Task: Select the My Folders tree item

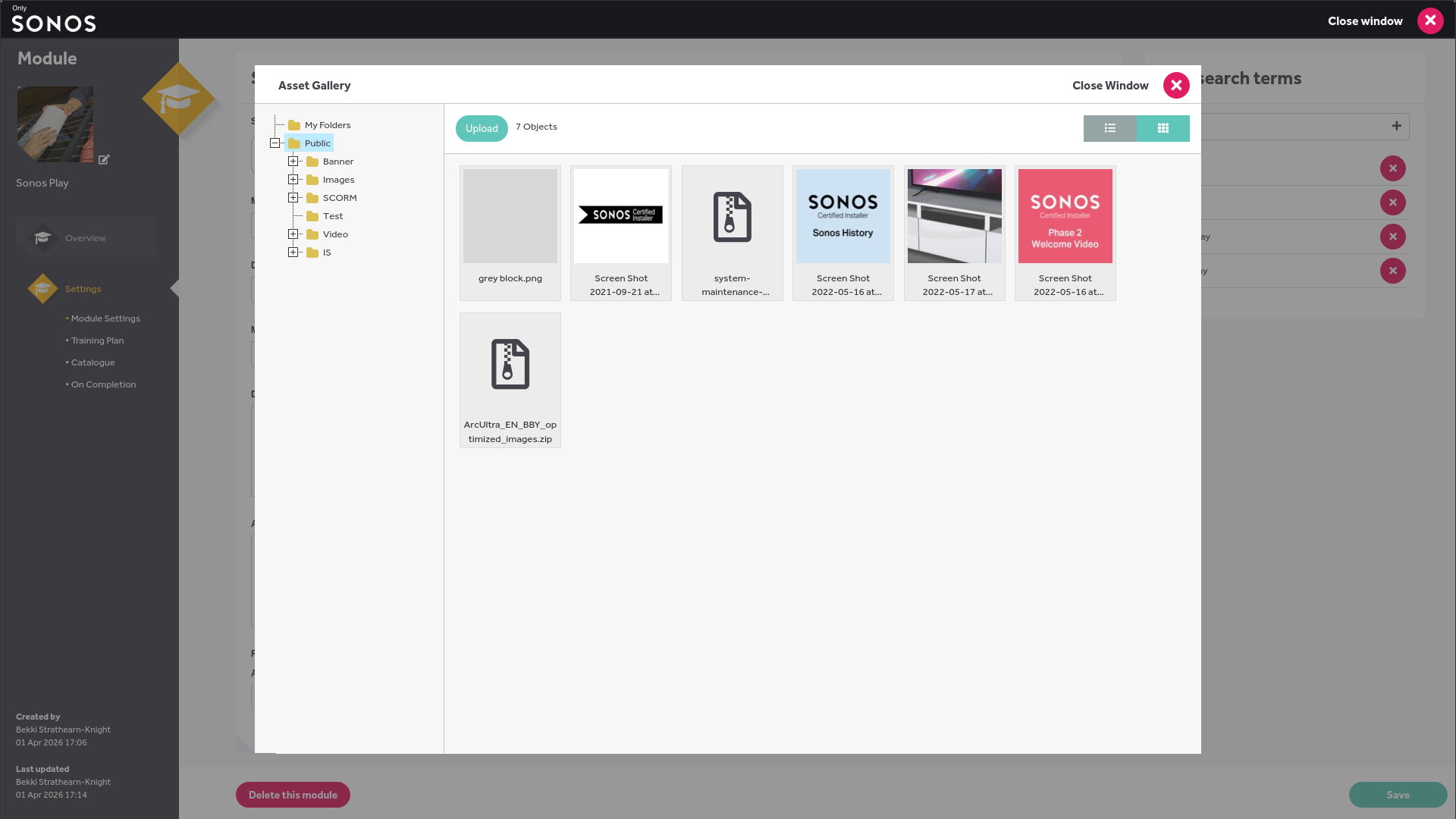Action: point(319,125)
